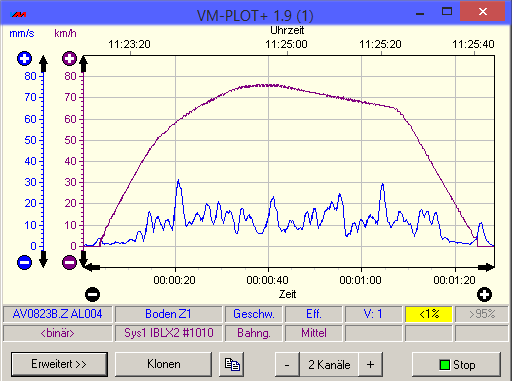This screenshot has width=512, height=381.
Task: Zoom in the purple km/h axis with plus
Action: pos(69,59)
